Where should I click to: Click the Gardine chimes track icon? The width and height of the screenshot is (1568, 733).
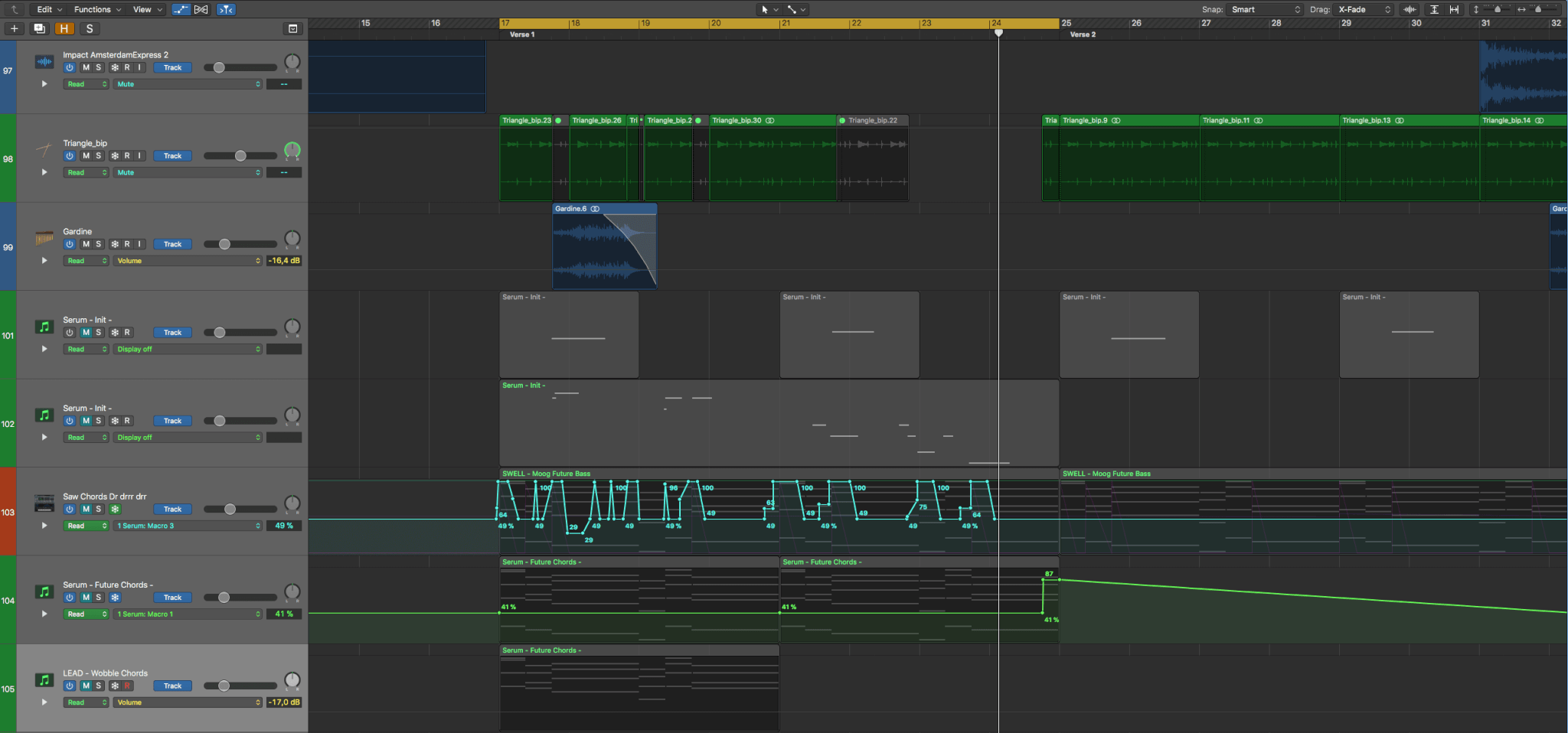(x=44, y=238)
